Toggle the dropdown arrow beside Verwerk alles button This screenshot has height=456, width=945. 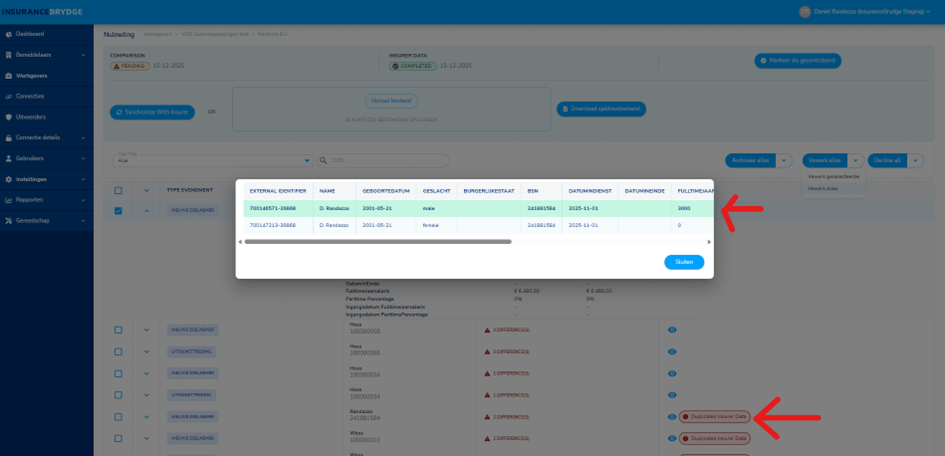856,160
